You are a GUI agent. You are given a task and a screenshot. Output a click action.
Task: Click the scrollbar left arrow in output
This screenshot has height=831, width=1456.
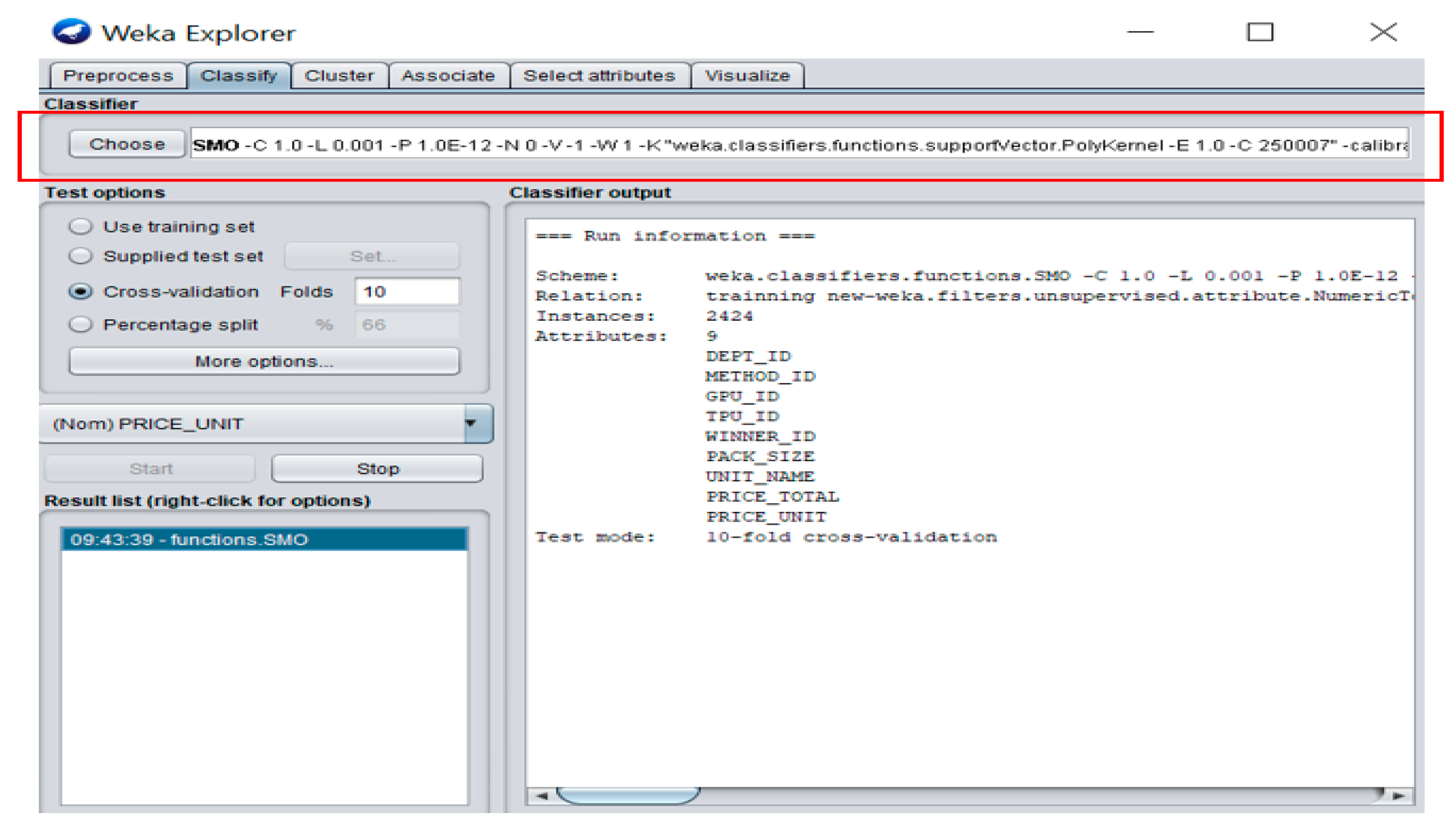(541, 795)
